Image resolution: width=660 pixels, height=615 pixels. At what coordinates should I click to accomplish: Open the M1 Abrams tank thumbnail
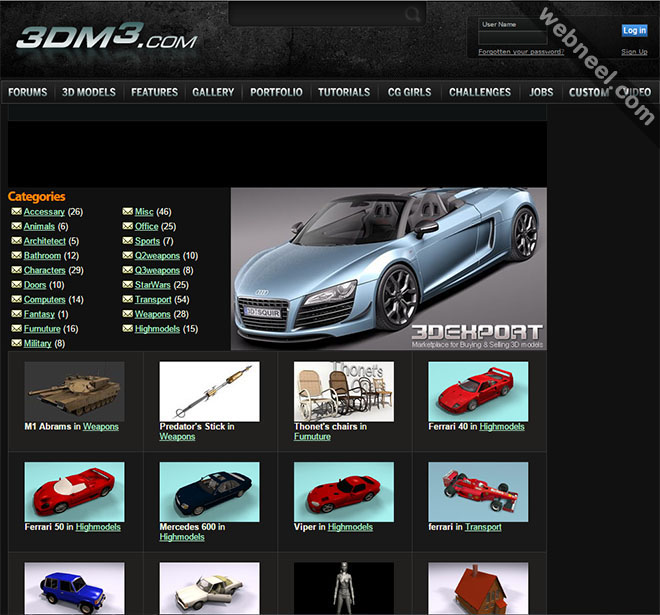pyautogui.click(x=75, y=391)
